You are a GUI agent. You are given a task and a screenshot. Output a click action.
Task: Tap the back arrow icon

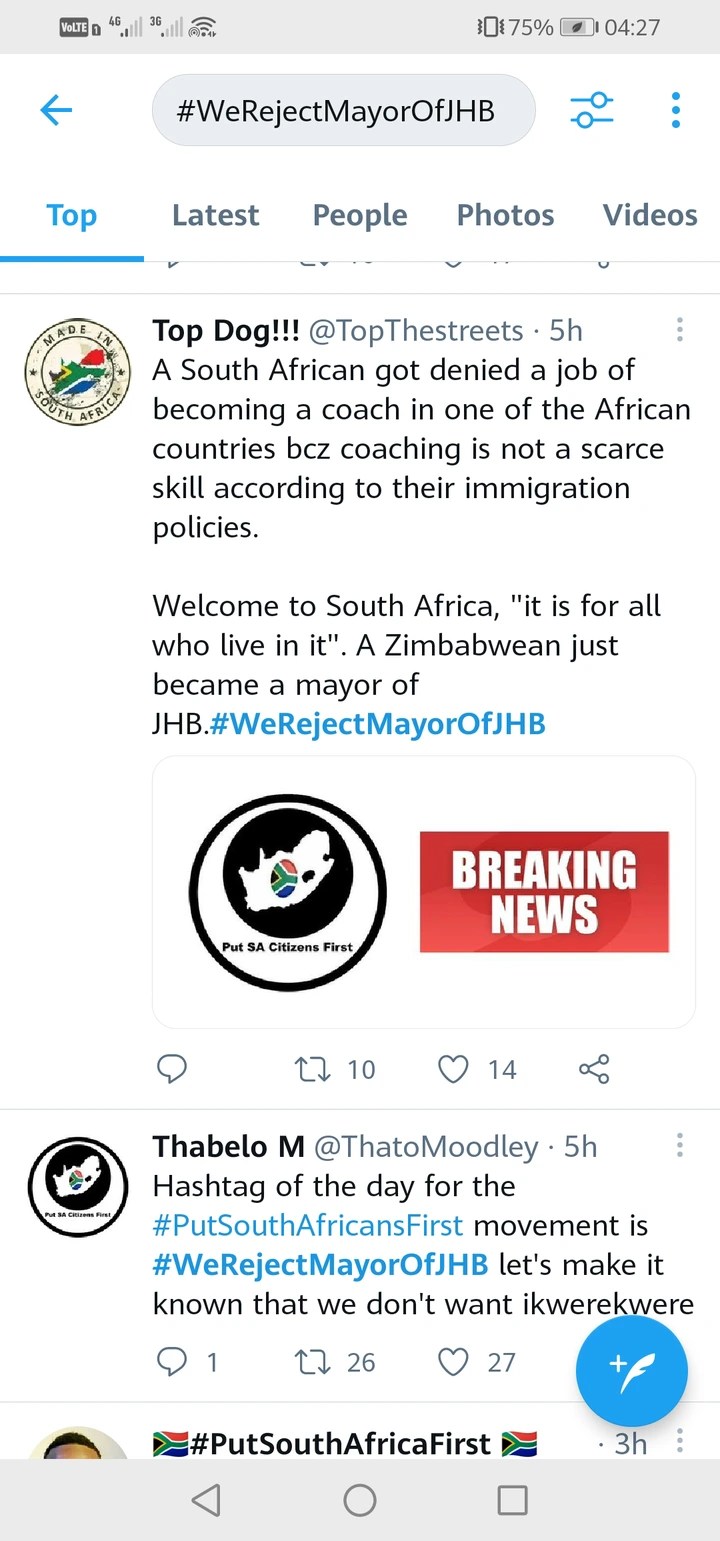[57, 110]
